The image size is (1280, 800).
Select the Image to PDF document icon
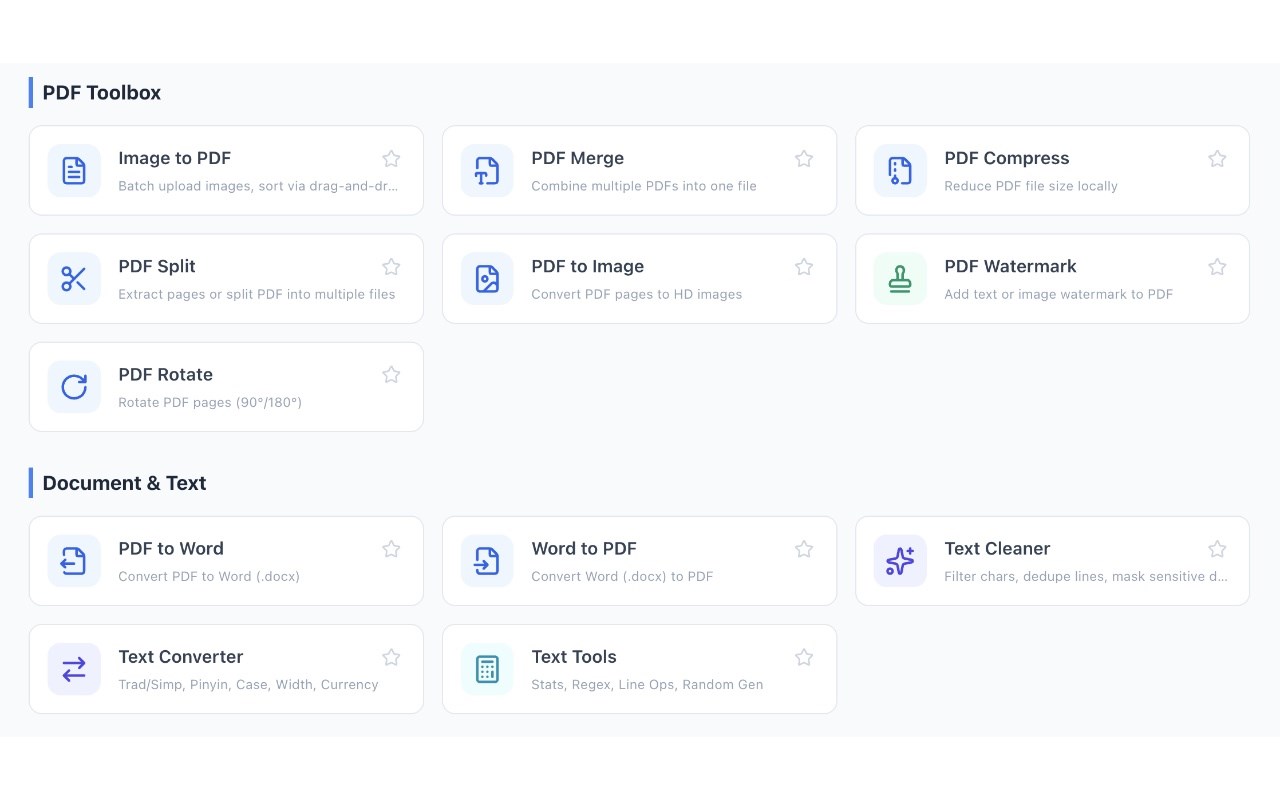tap(74, 170)
